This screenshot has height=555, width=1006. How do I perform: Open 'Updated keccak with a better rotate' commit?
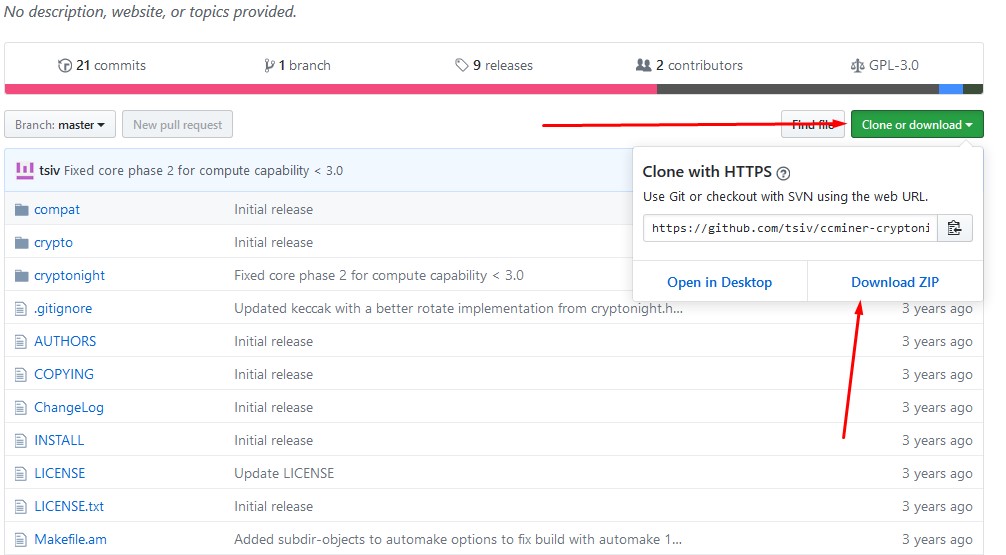458,309
